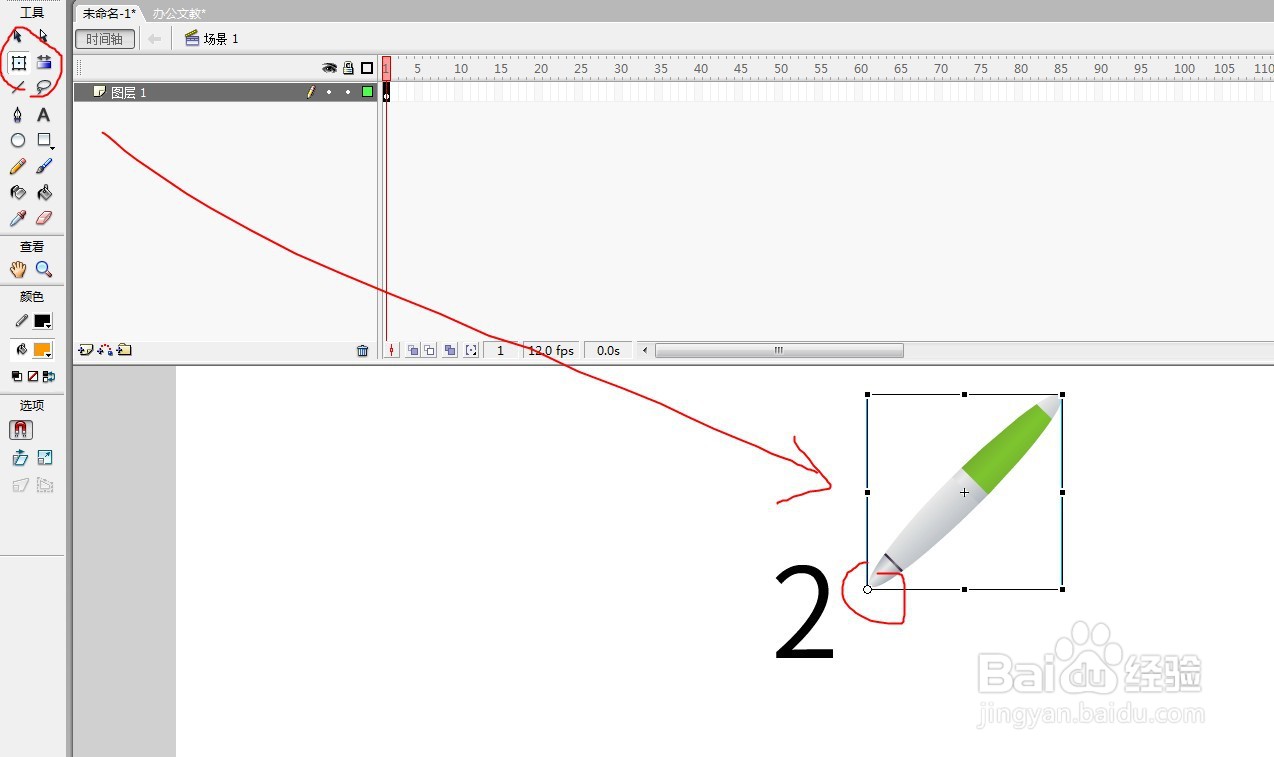Click the Add Motion Guide icon
The width and height of the screenshot is (1274, 757).
click(x=105, y=350)
